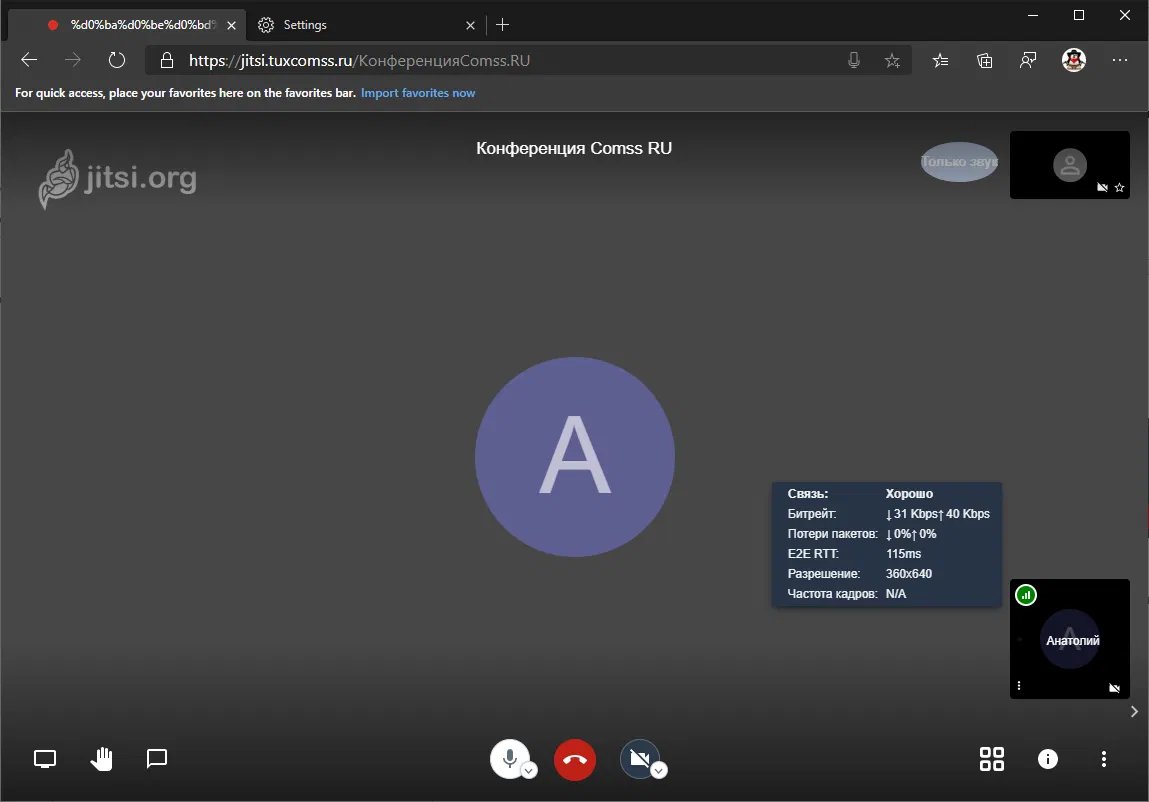Viewport: 1149px width, 802px height.
Task: Click 'Import favorites now' link
Action: 418,93
